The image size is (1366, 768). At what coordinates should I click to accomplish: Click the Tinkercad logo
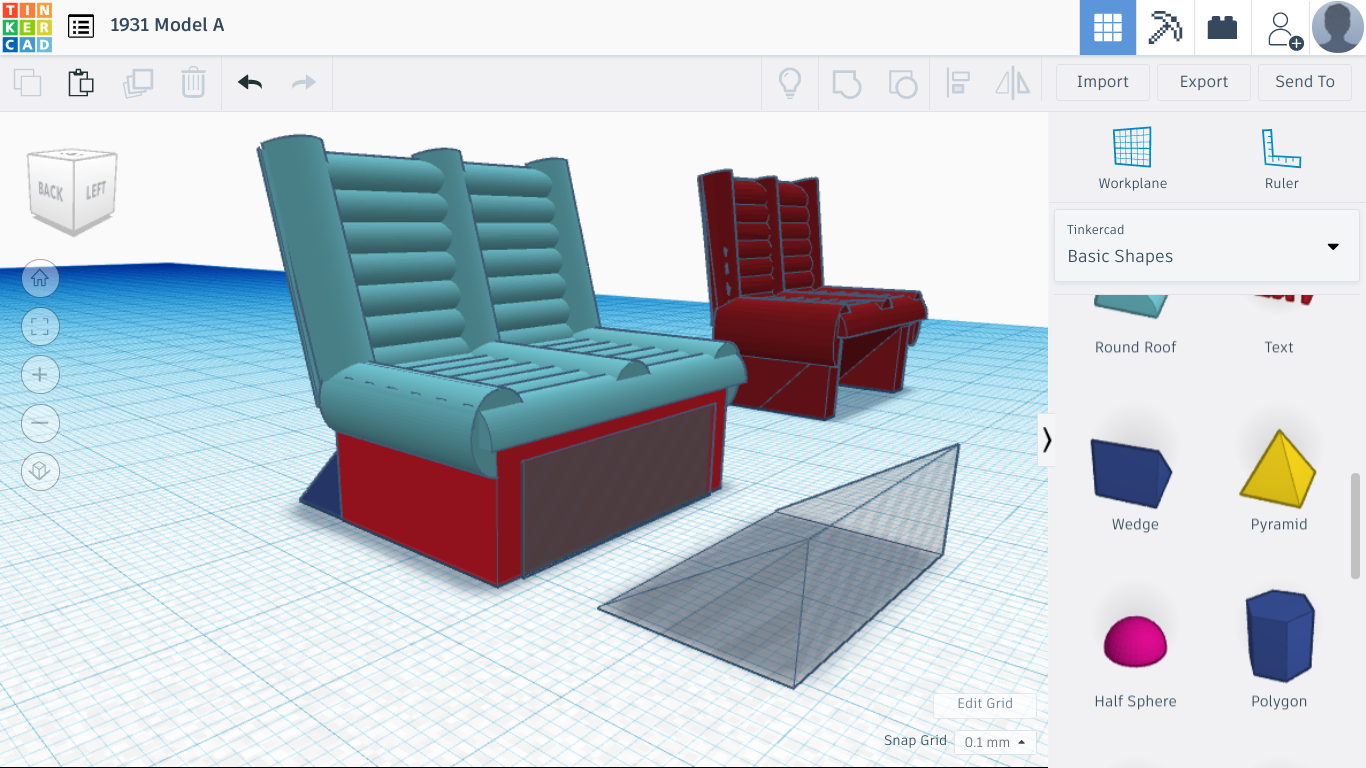coord(27,27)
